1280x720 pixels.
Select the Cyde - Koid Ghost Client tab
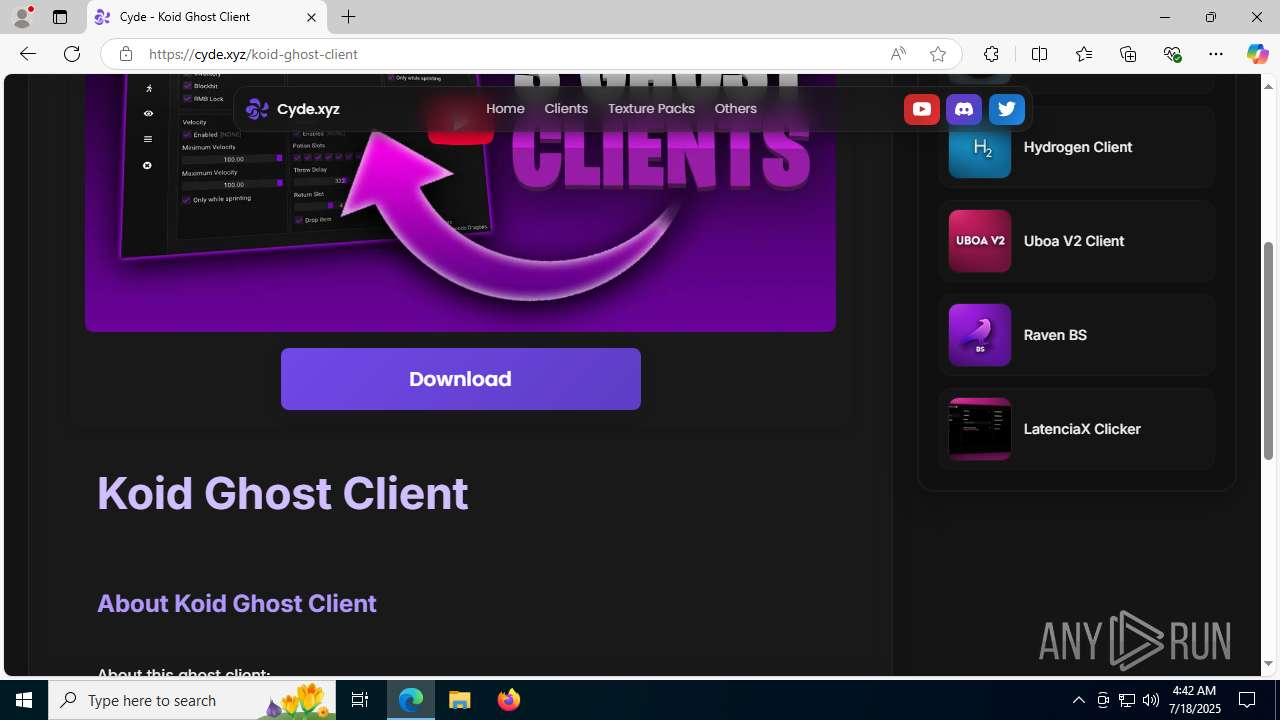coord(207,17)
